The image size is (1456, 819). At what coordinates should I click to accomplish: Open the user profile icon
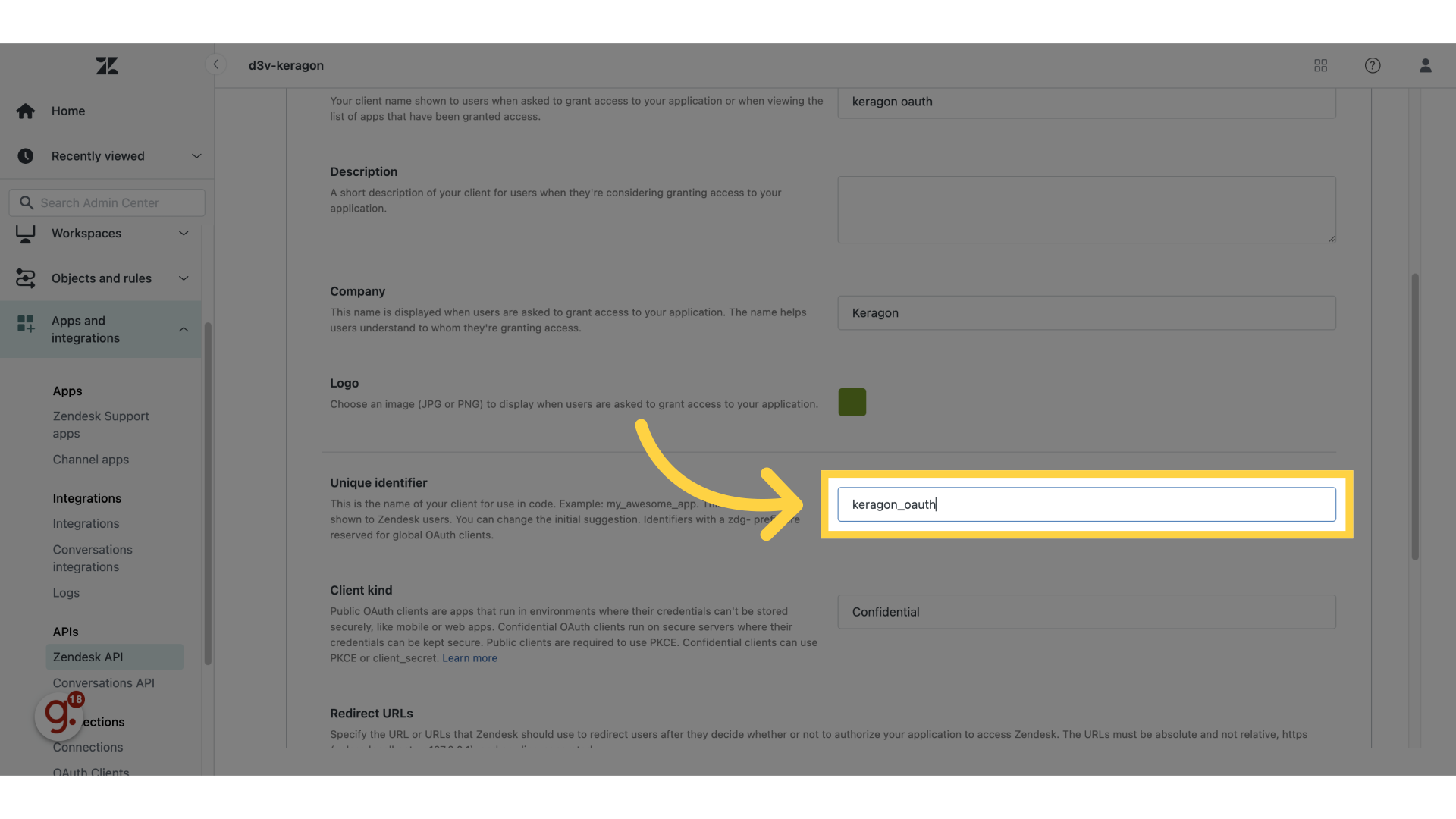[x=1426, y=66]
